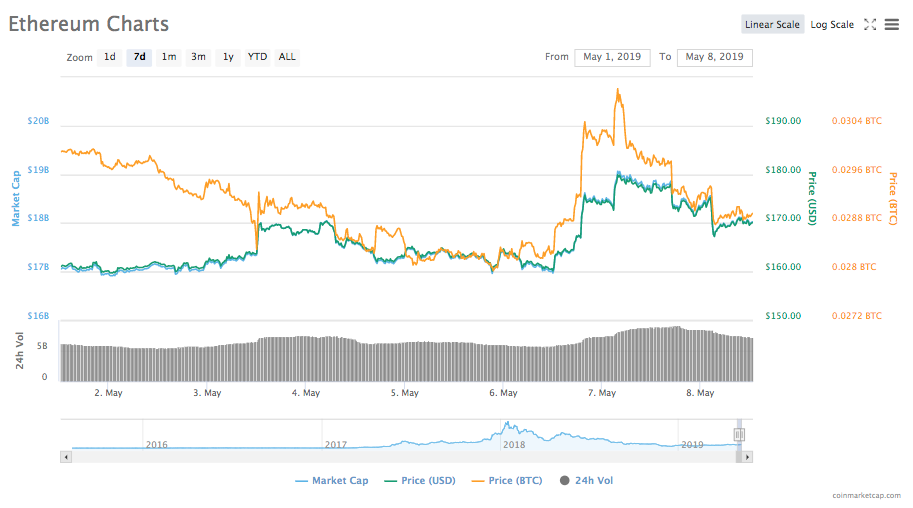
Task: Set zoom to 3m
Action: pos(199,57)
